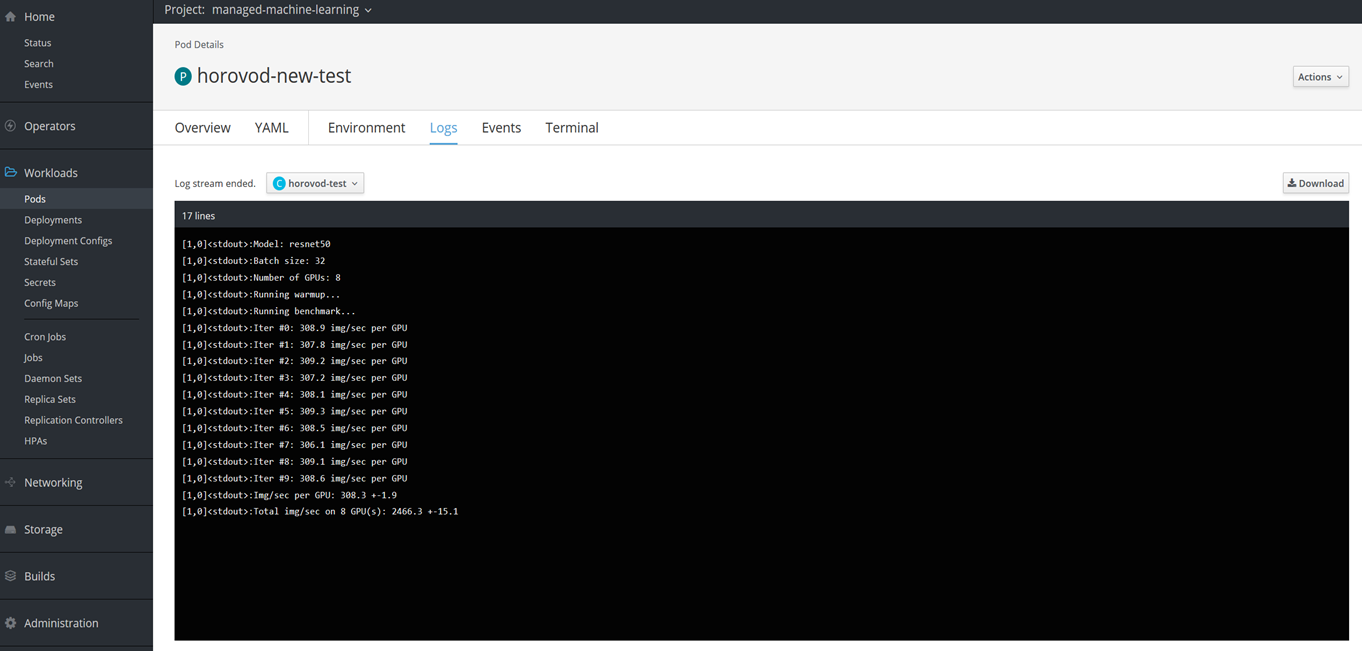Switch to the YAML tab
Screen dimensions: 1362x651
tap(271, 128)
